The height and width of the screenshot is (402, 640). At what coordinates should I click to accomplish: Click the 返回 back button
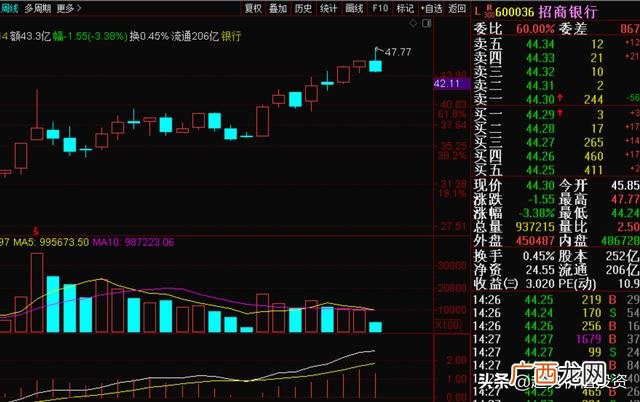coord(457,8)
